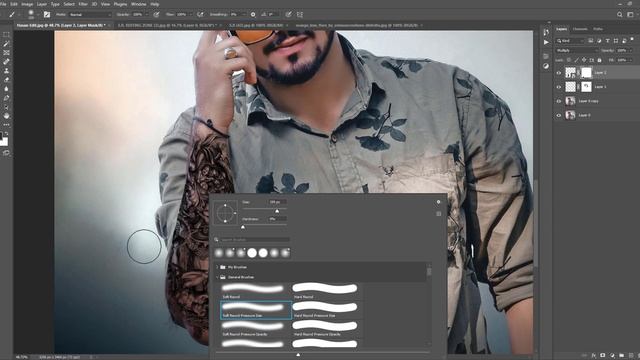Filter layers by shape layers icon
This screenshot has width=640, height=360.
[616, 41]
